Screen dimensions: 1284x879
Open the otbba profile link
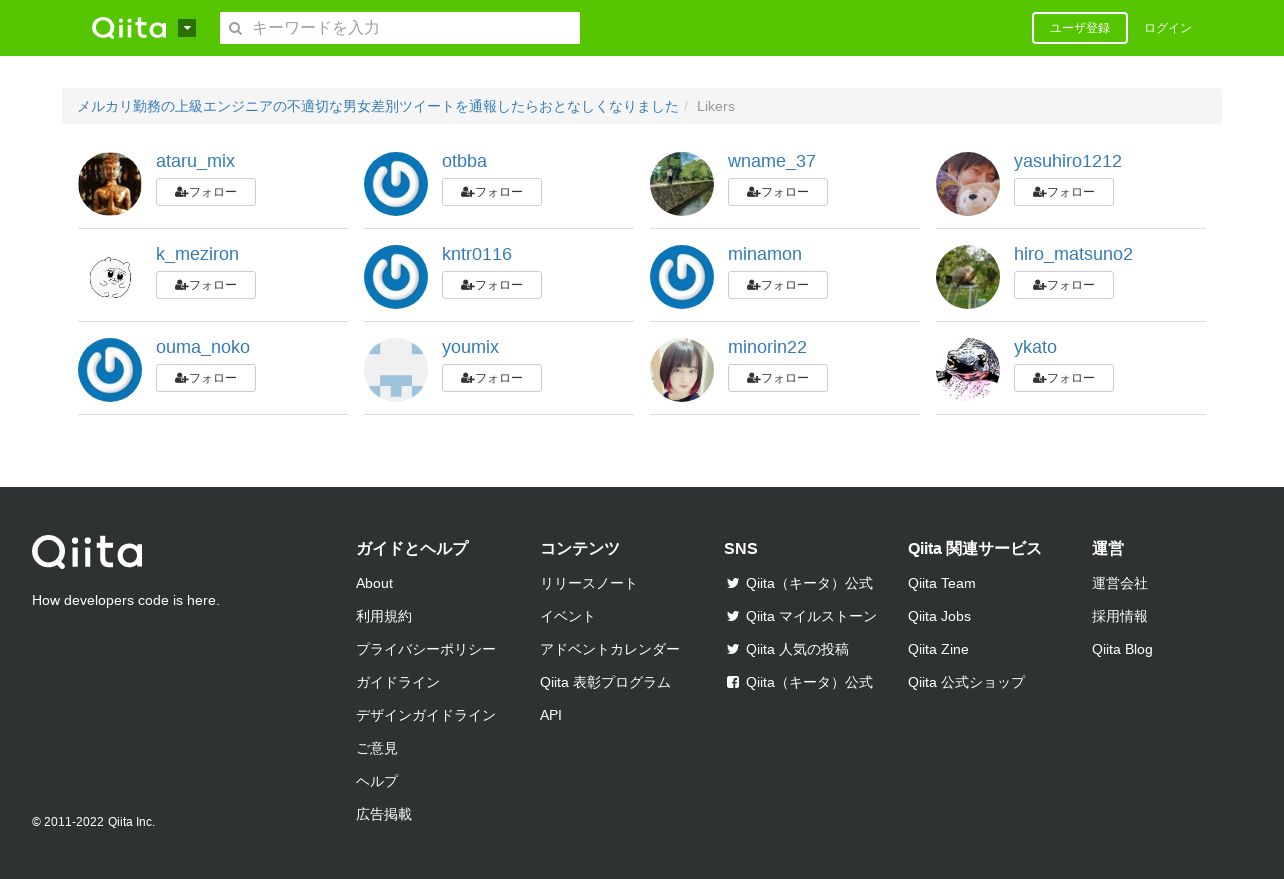click(x=464, y=161)
